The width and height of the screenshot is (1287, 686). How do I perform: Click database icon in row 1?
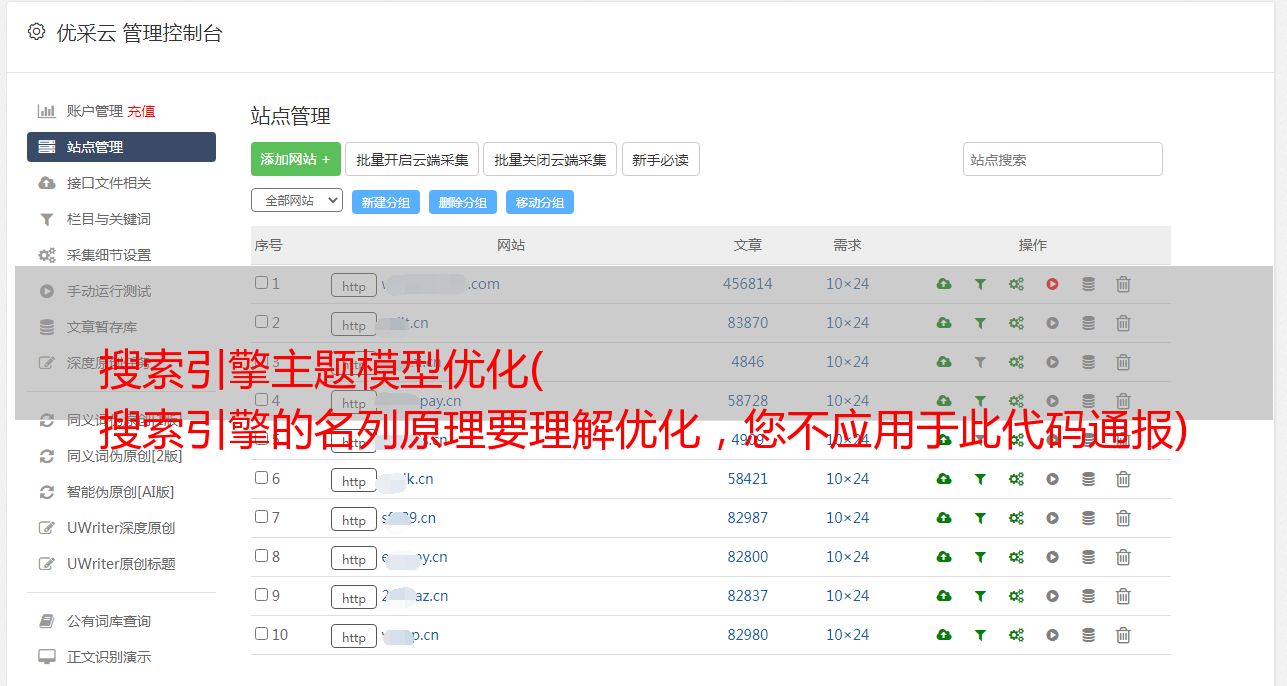[1088, 284]
